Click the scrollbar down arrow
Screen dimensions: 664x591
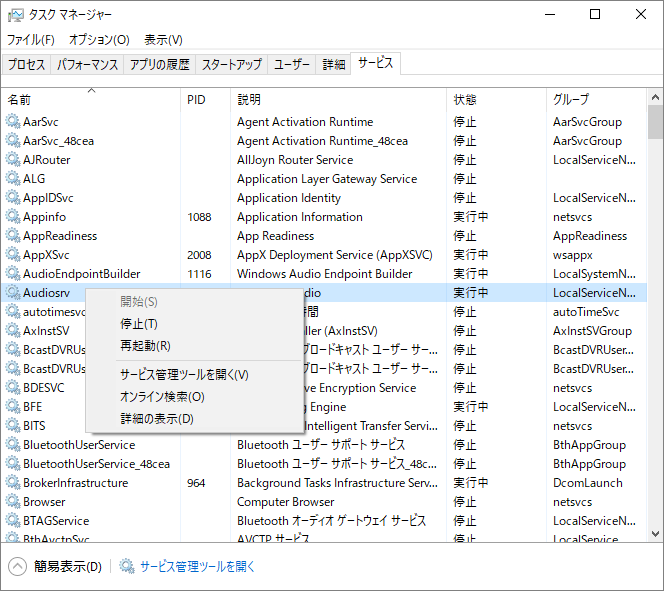(655, 533)
